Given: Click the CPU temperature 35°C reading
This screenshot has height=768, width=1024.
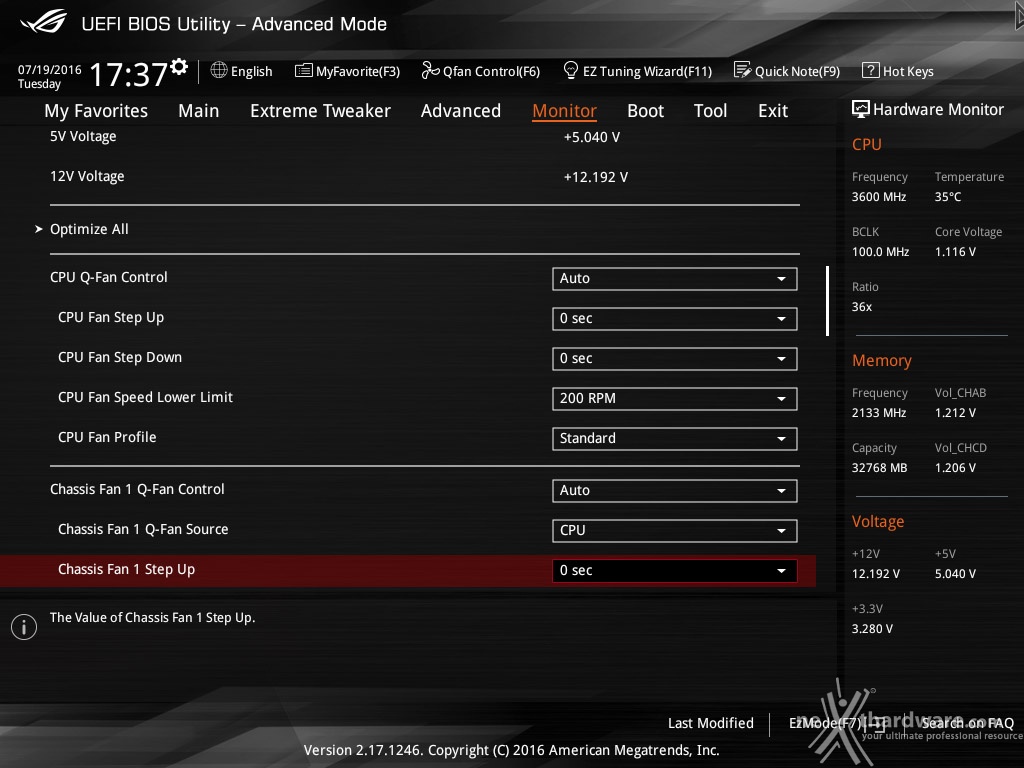Looking at the screenshot, I should (948, 197).
